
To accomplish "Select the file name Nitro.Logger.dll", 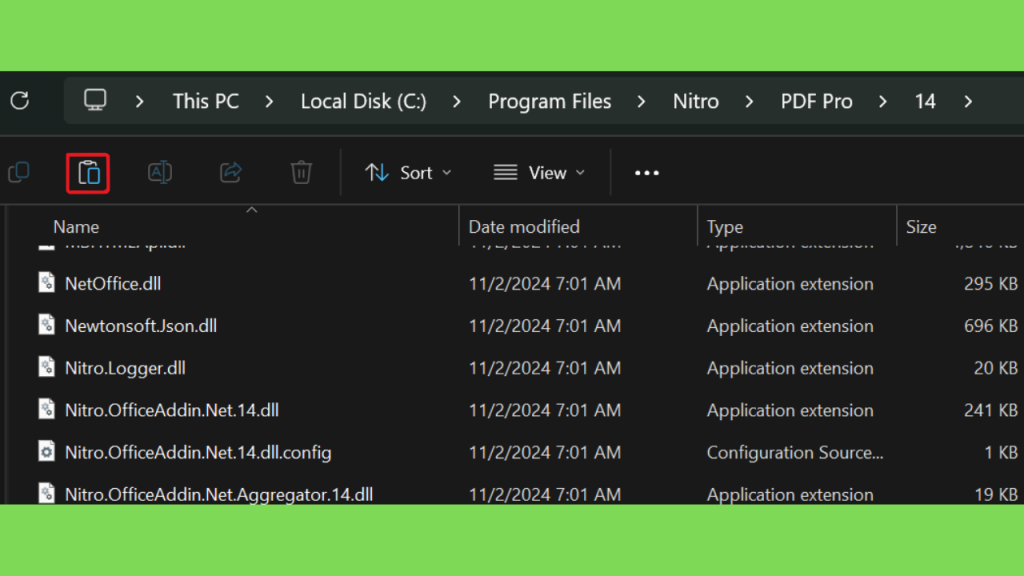I will coord(125,368).
